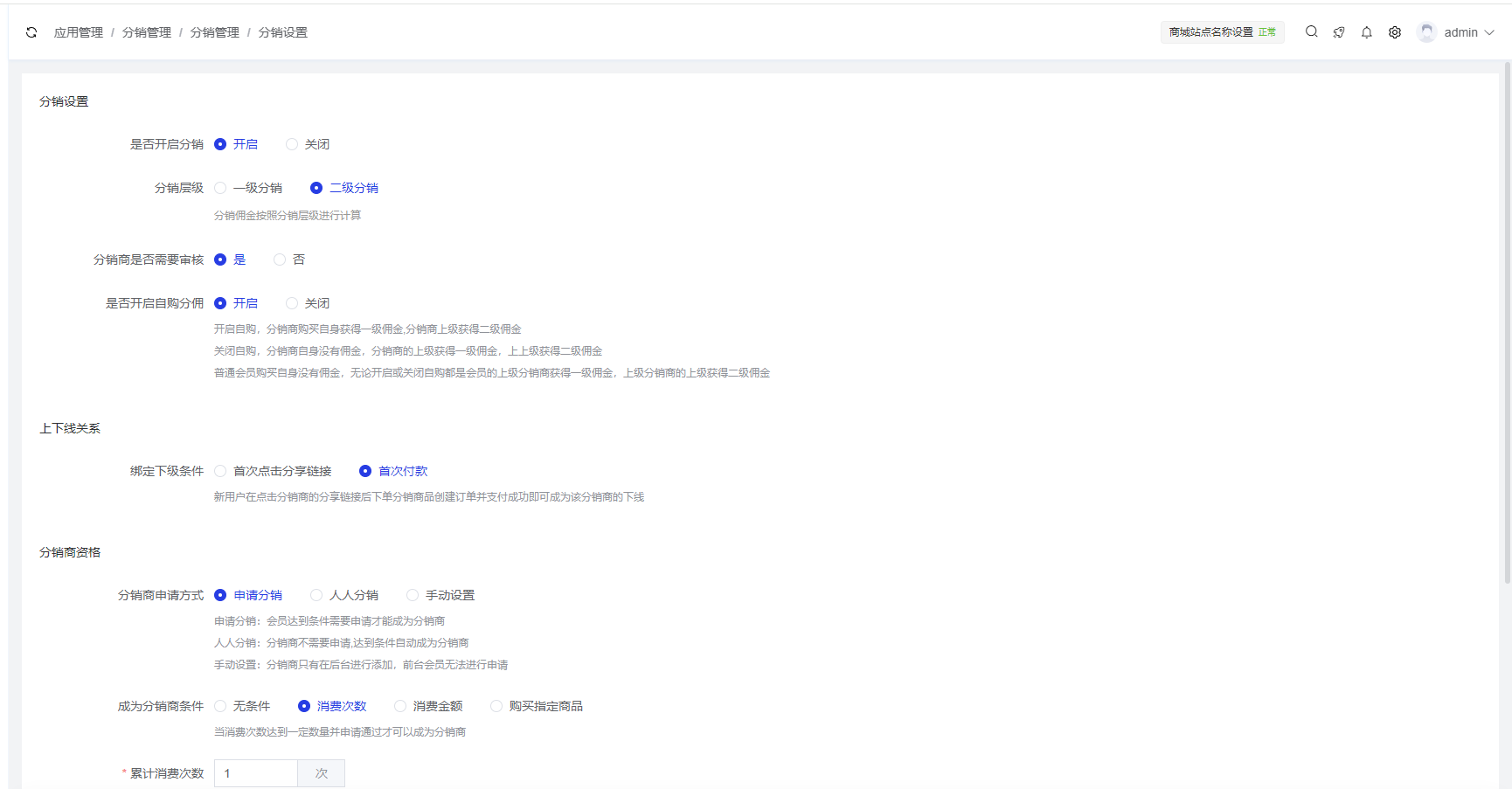Click the hint starting with 申请分销：
The image size is (1512, 789).
tap(329, 620)
